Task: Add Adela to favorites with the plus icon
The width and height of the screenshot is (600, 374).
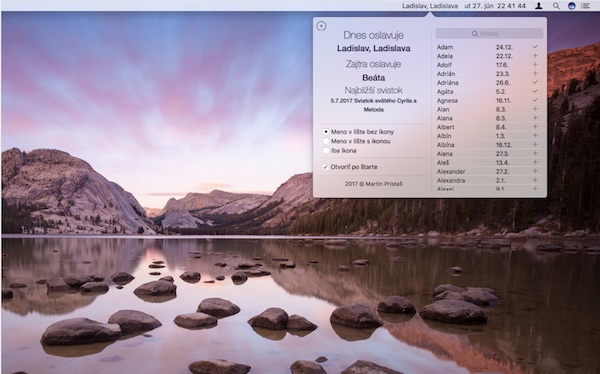Action: (535, 56)
